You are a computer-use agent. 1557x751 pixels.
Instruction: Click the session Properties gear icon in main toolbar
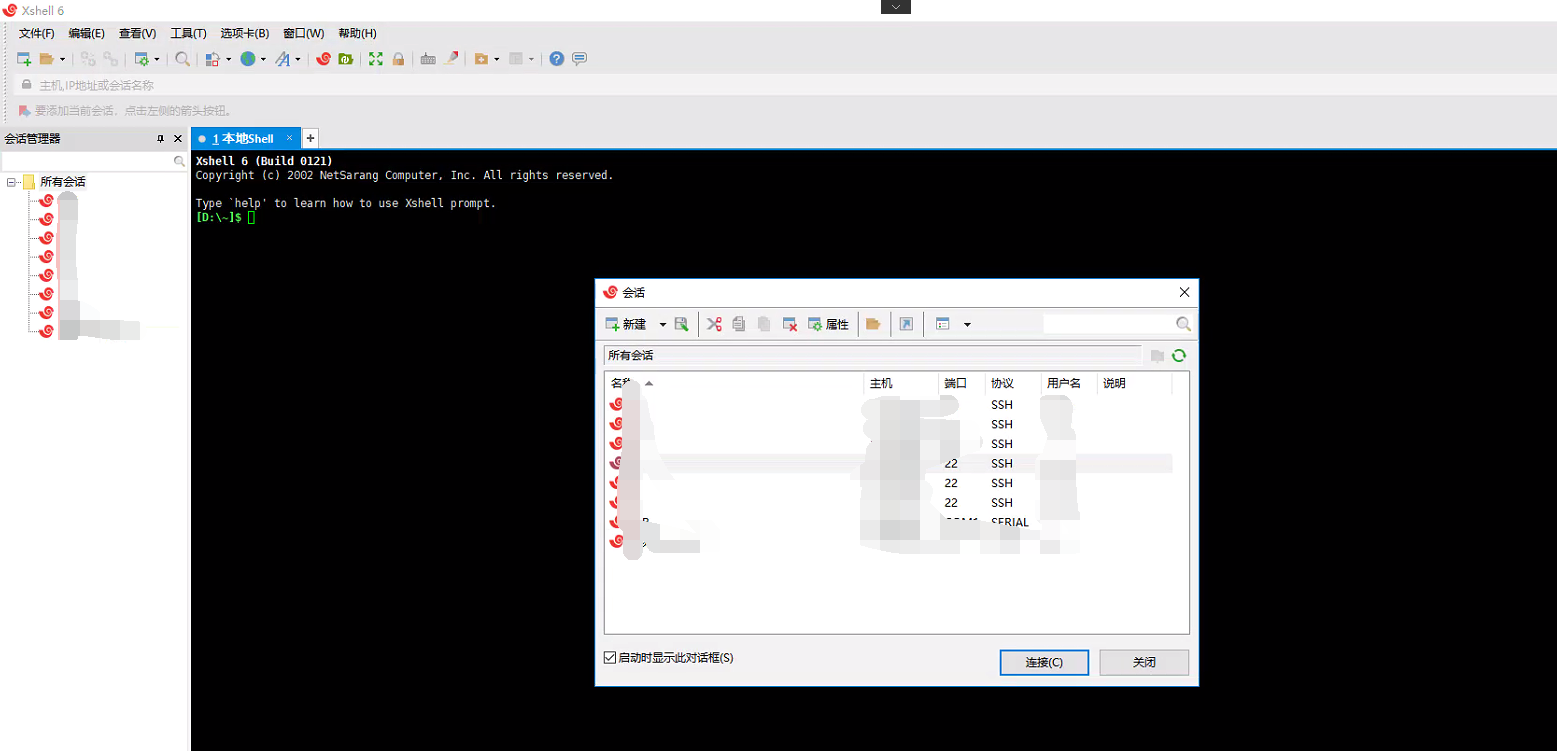(142, 59)
